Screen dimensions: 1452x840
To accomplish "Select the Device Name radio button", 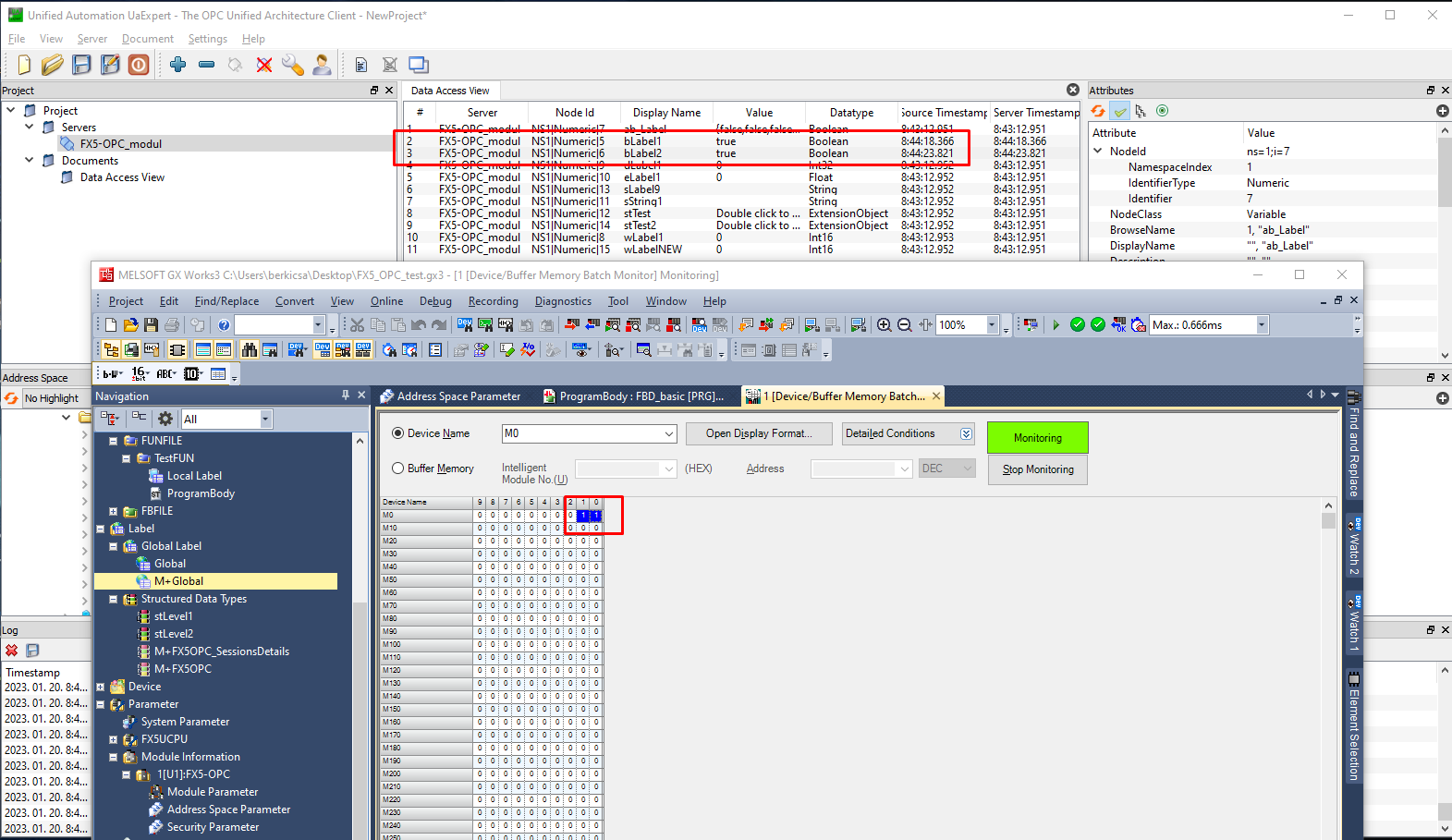I will pyautogui.click(x=398, y=433).
